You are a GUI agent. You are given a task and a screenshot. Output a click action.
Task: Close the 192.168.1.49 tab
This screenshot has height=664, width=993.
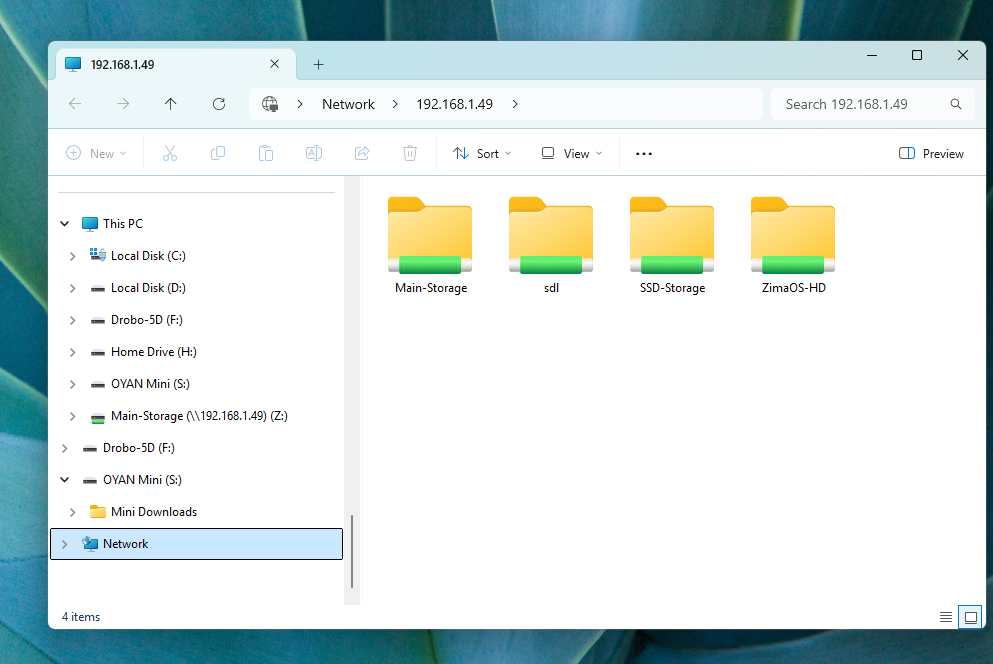pos(274,64)
